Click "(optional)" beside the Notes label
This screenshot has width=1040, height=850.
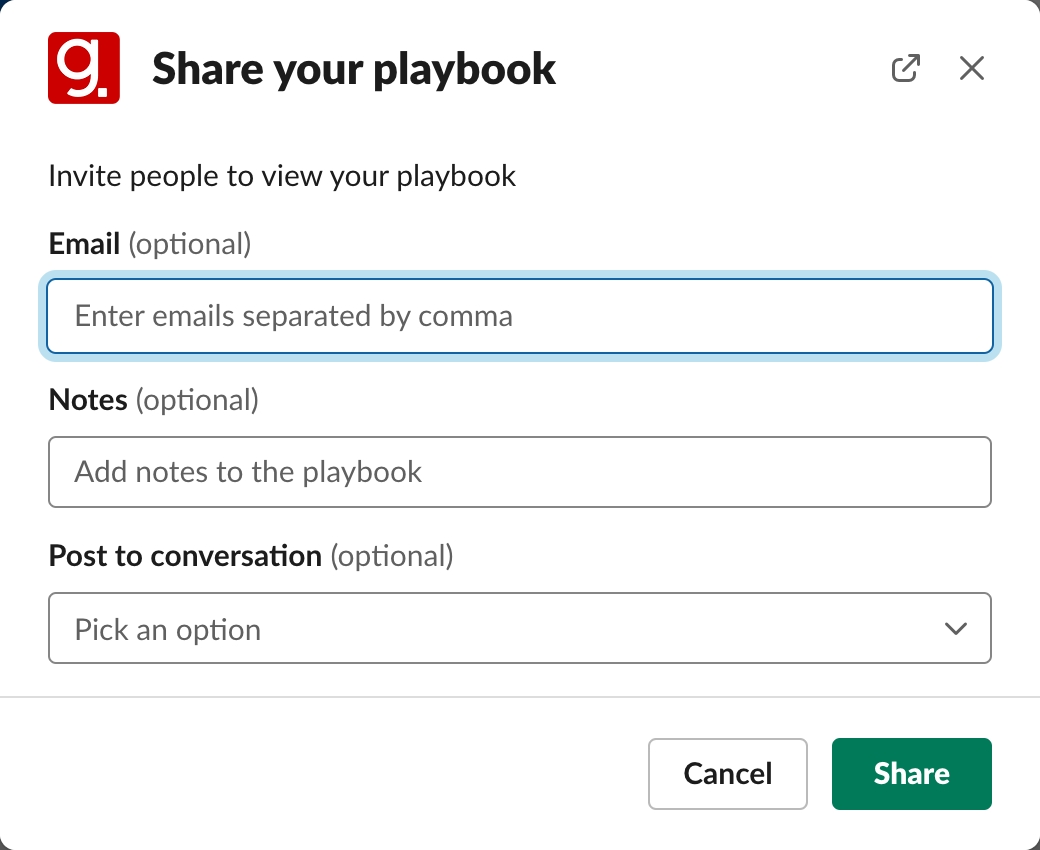tap(197, 400)
